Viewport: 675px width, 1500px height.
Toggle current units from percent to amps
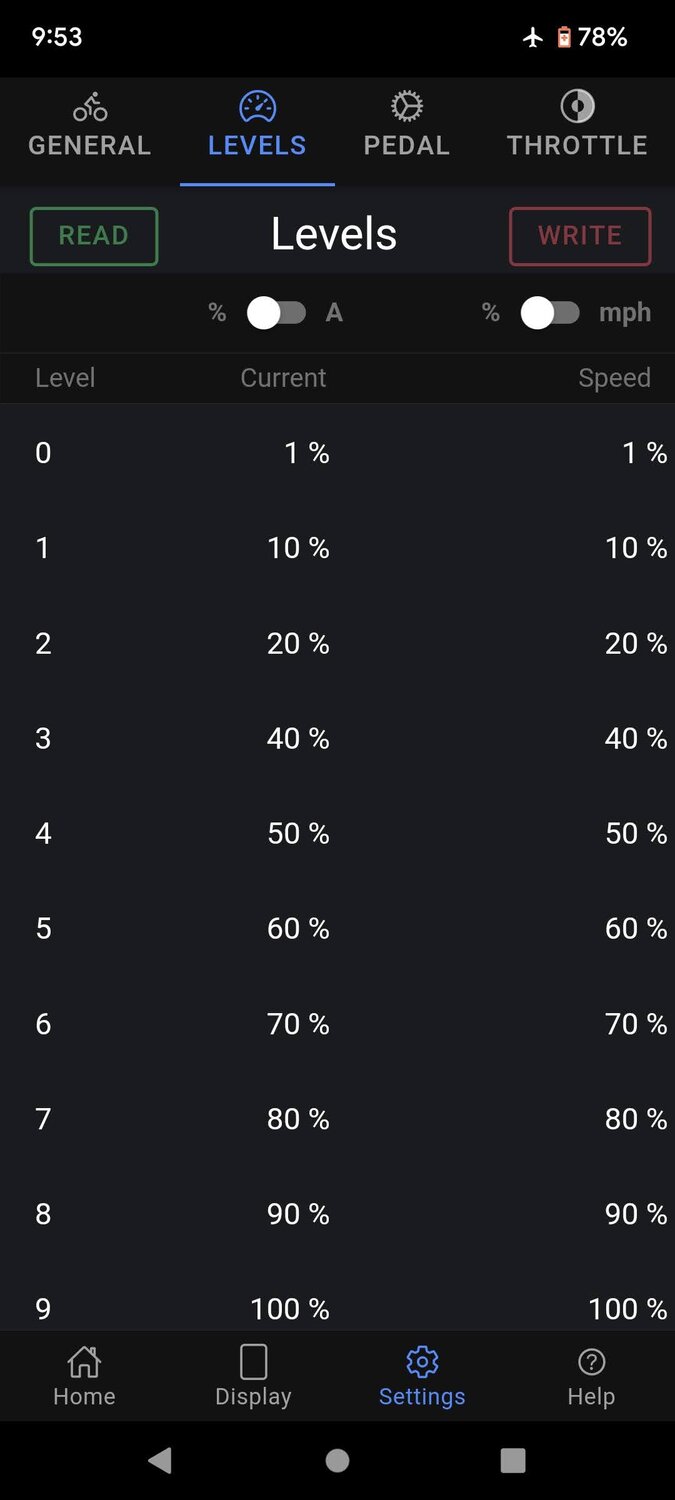pyautogui.click(x=277, y=313)
